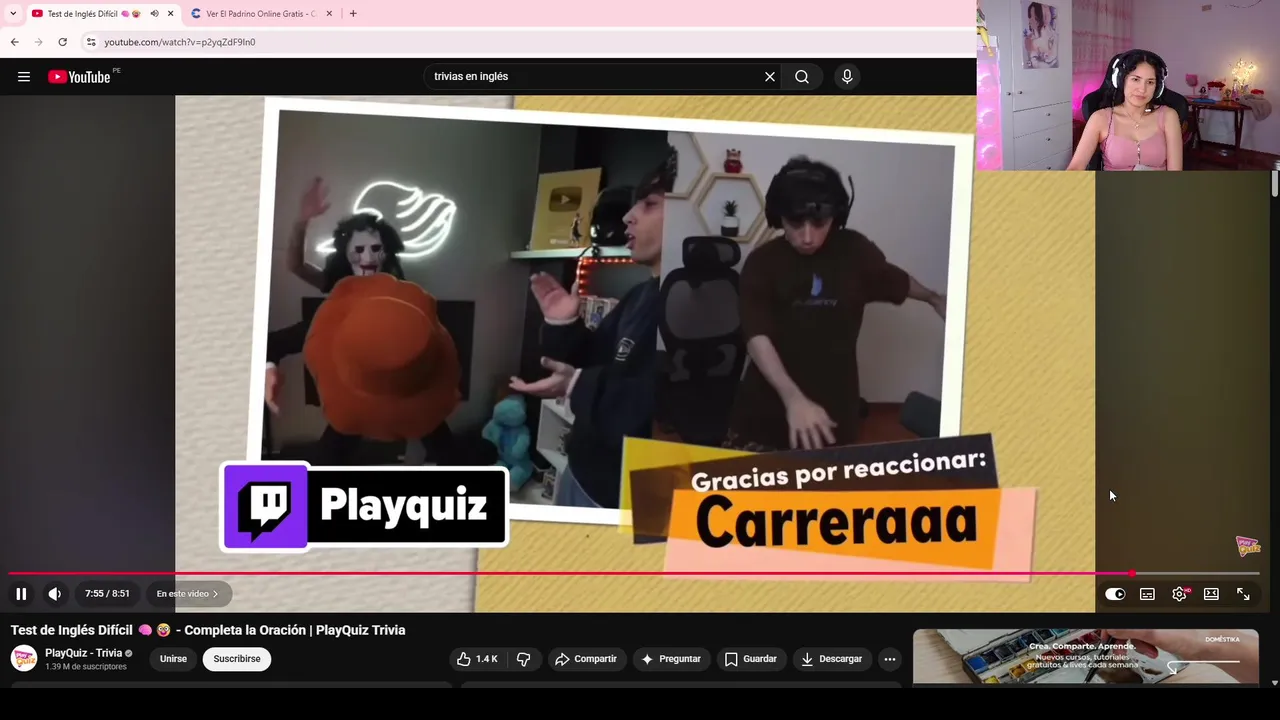Go to YouTube home via logo
The height and width of the screenshot is (720, 1280).
[x=79, y=77]
